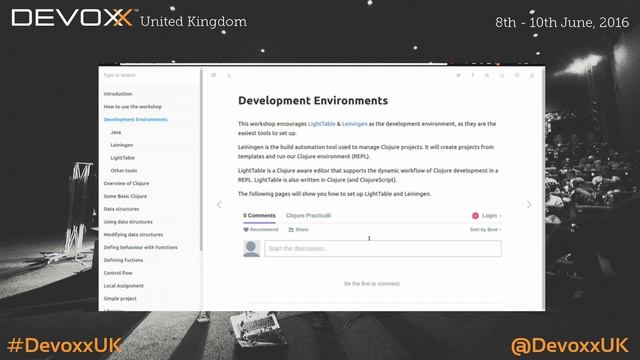Open Defing behaviour with Functions chapter
Image resolution: width=640 pixels, height=360 pixels.
coord(140,247)
